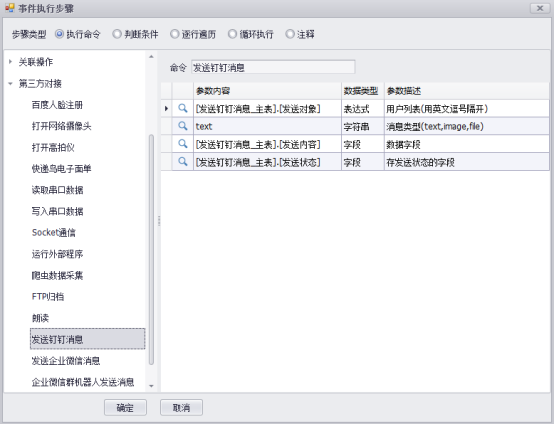
Task: Click the row indicator arrow of first row
Action: (x=166, y=108)
